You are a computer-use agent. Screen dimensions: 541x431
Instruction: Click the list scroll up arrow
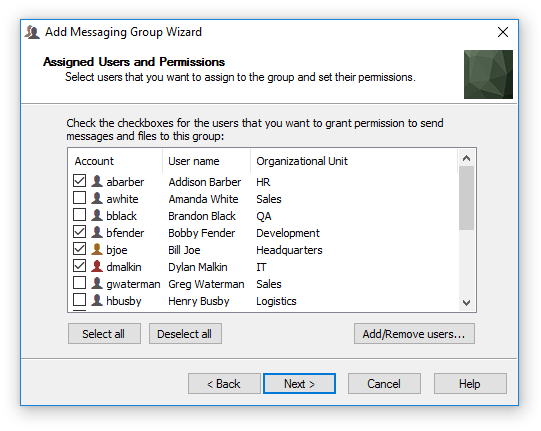[x=466, y=158]
